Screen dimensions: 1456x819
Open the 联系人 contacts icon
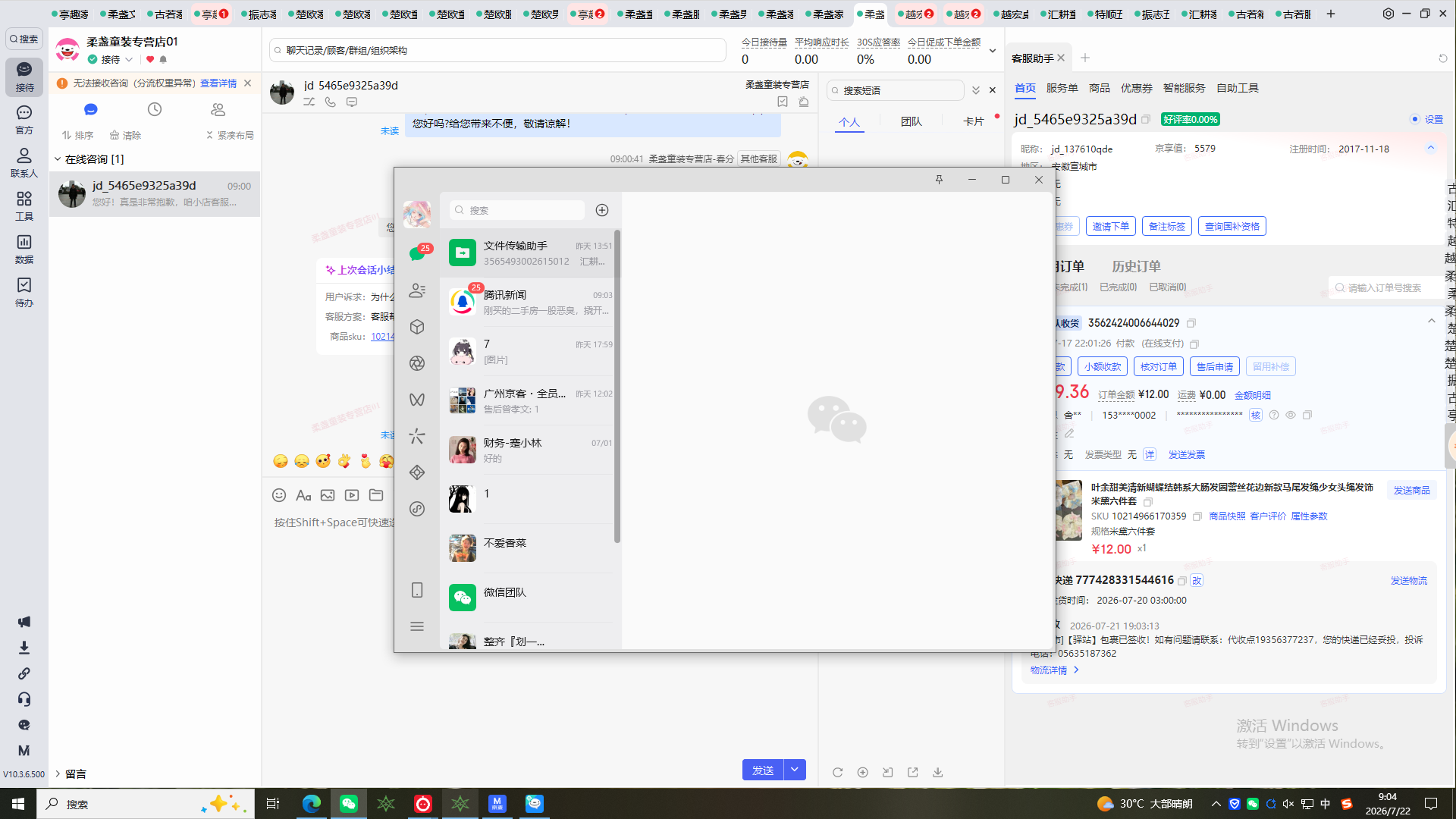pos(24,163)
